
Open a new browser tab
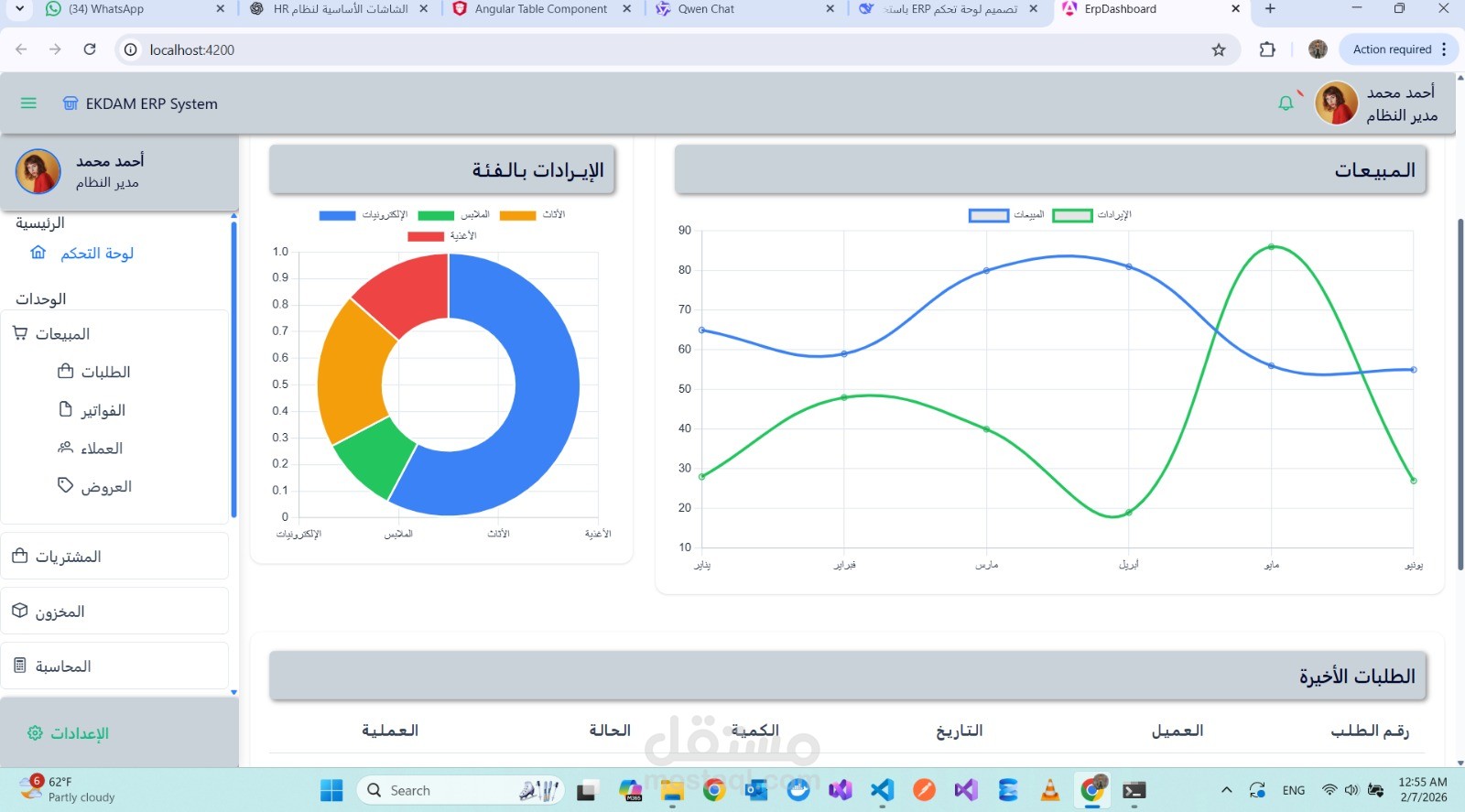coord(1270,9)
